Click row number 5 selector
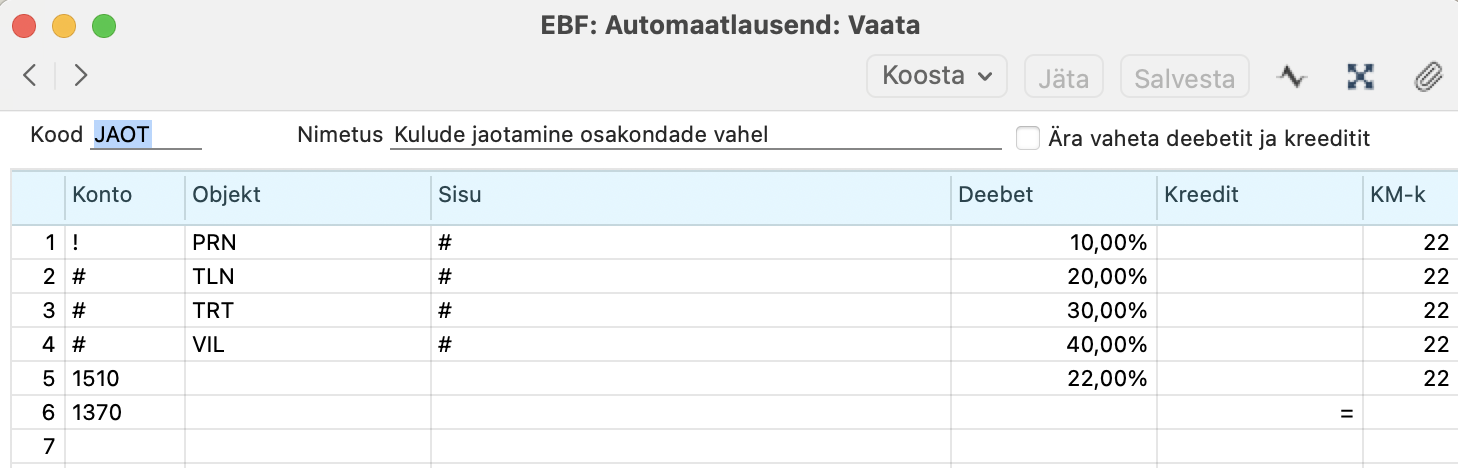 [40, 378]
